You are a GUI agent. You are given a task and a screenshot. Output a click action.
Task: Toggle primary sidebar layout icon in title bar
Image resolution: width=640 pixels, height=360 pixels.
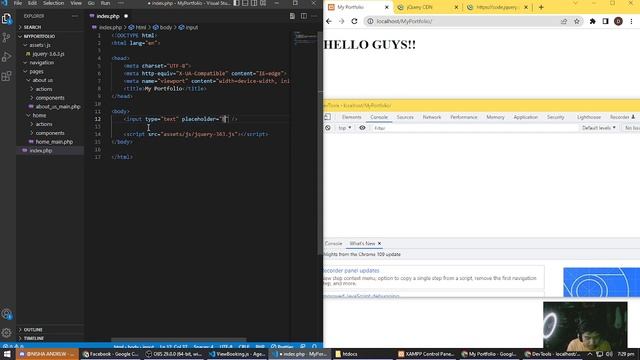click(236, 3)
